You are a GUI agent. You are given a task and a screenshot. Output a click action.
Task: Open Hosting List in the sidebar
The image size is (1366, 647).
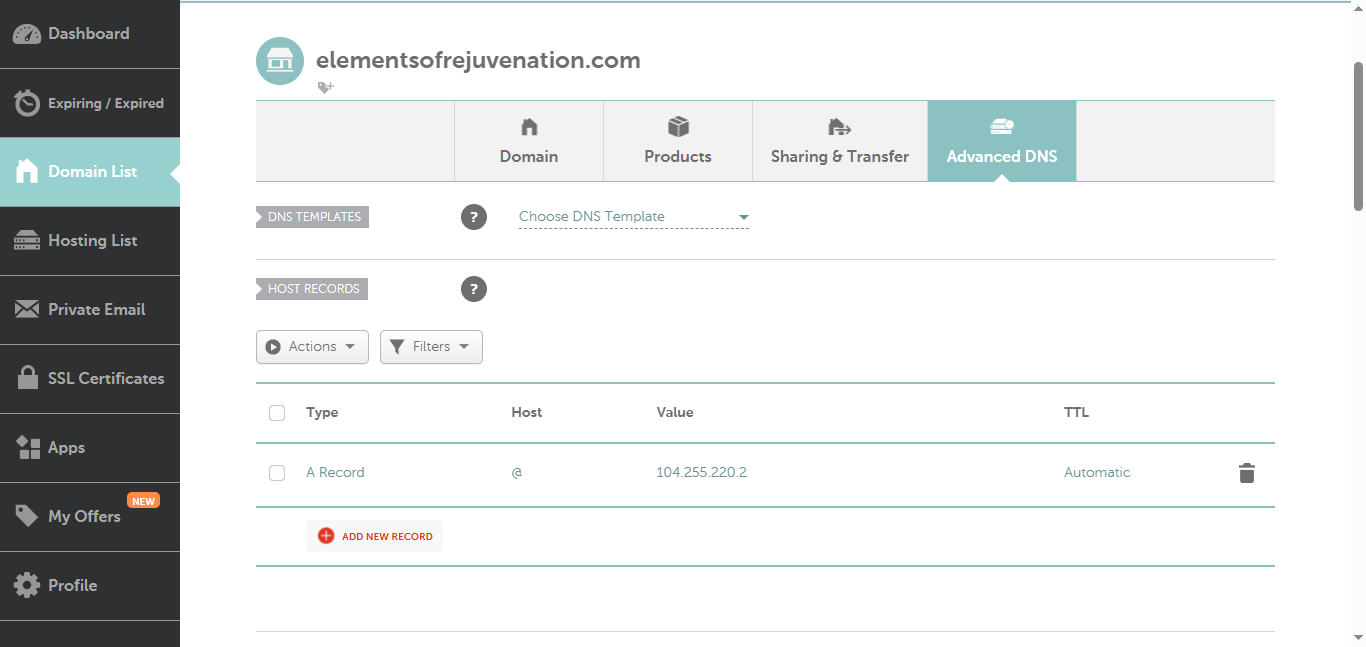pos(90,241)
